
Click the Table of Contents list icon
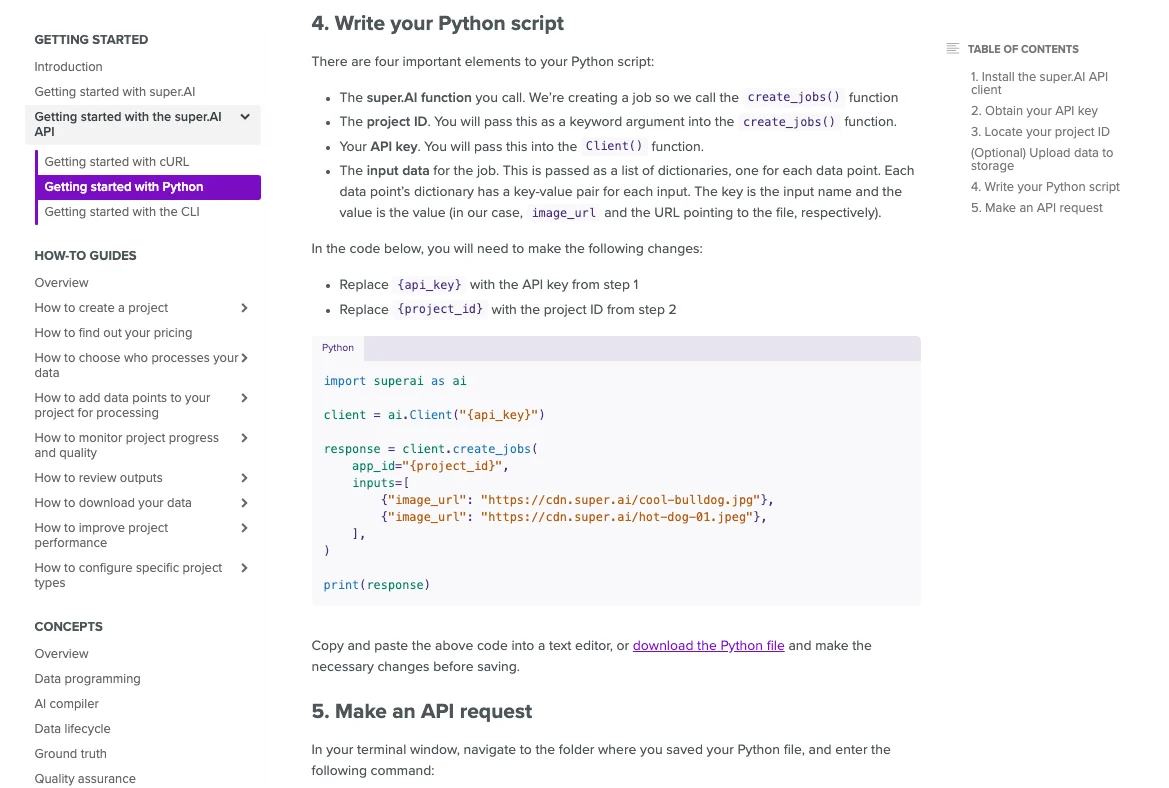tap(952, 48)
